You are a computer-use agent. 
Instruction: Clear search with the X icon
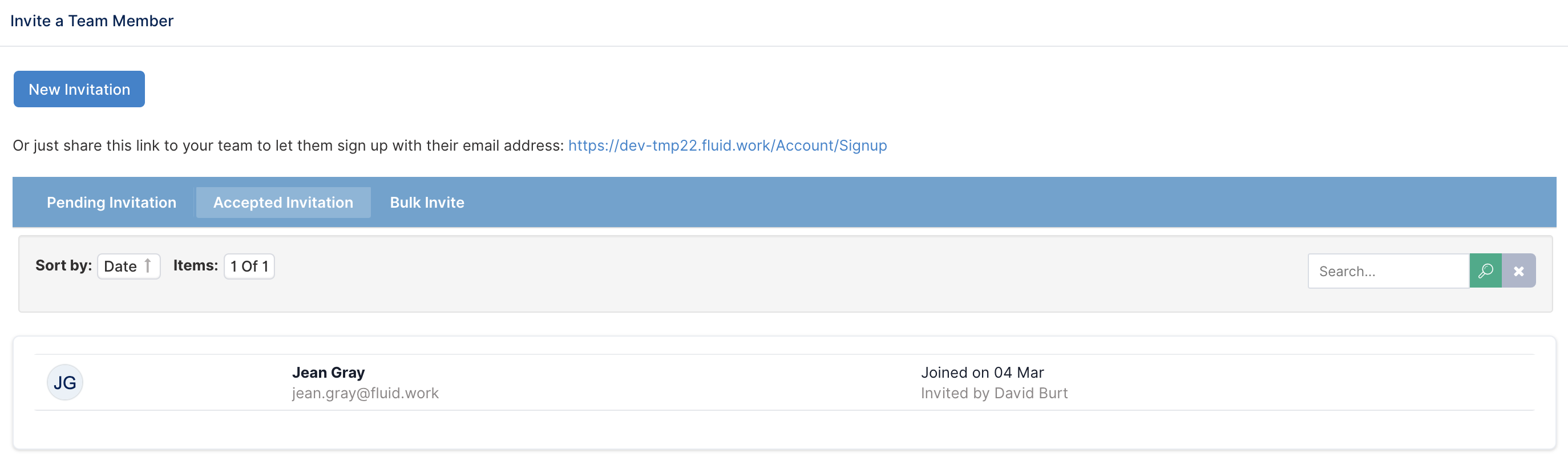[1519, 270]
